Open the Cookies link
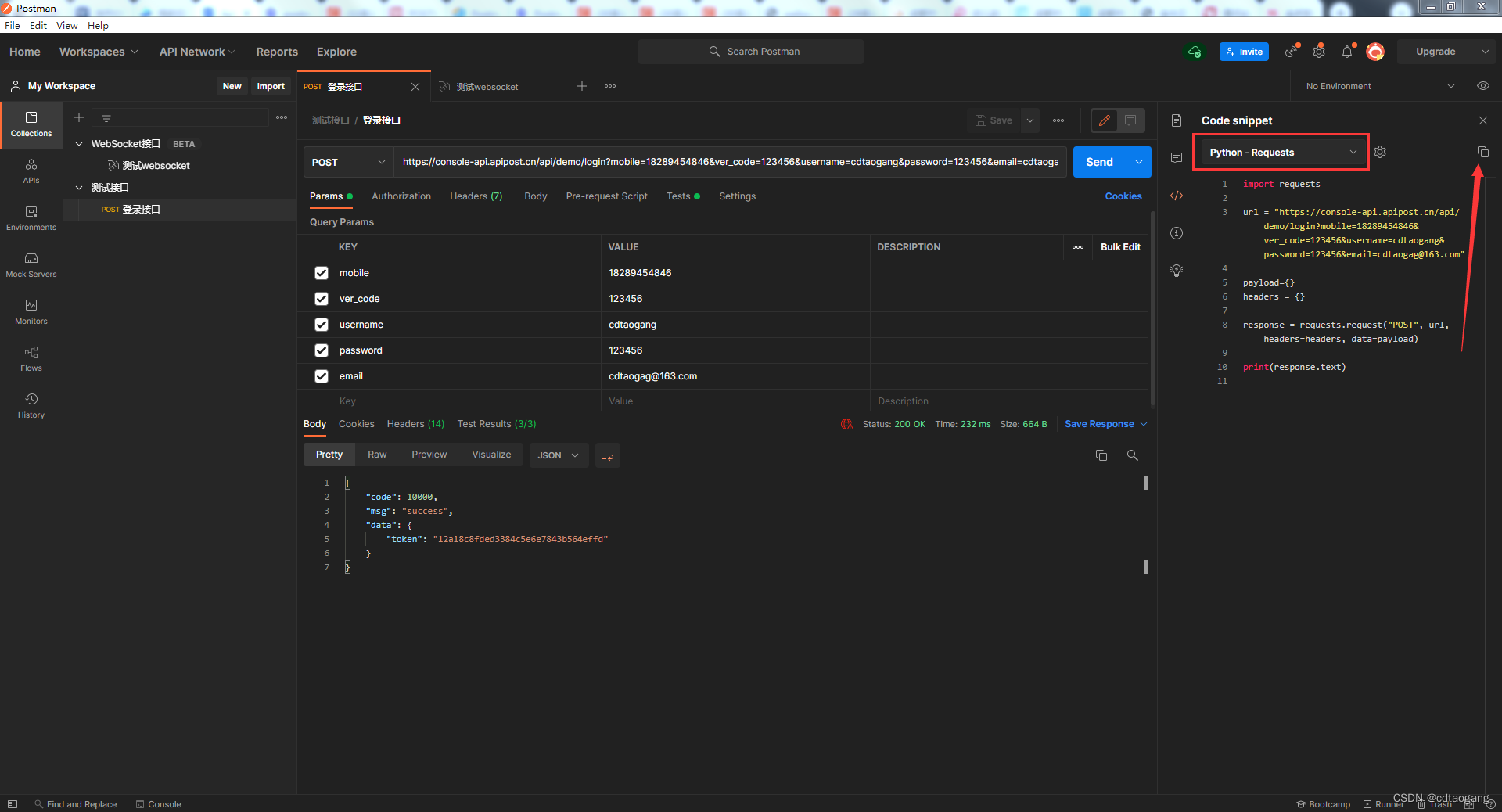 tap(1123, 196)
